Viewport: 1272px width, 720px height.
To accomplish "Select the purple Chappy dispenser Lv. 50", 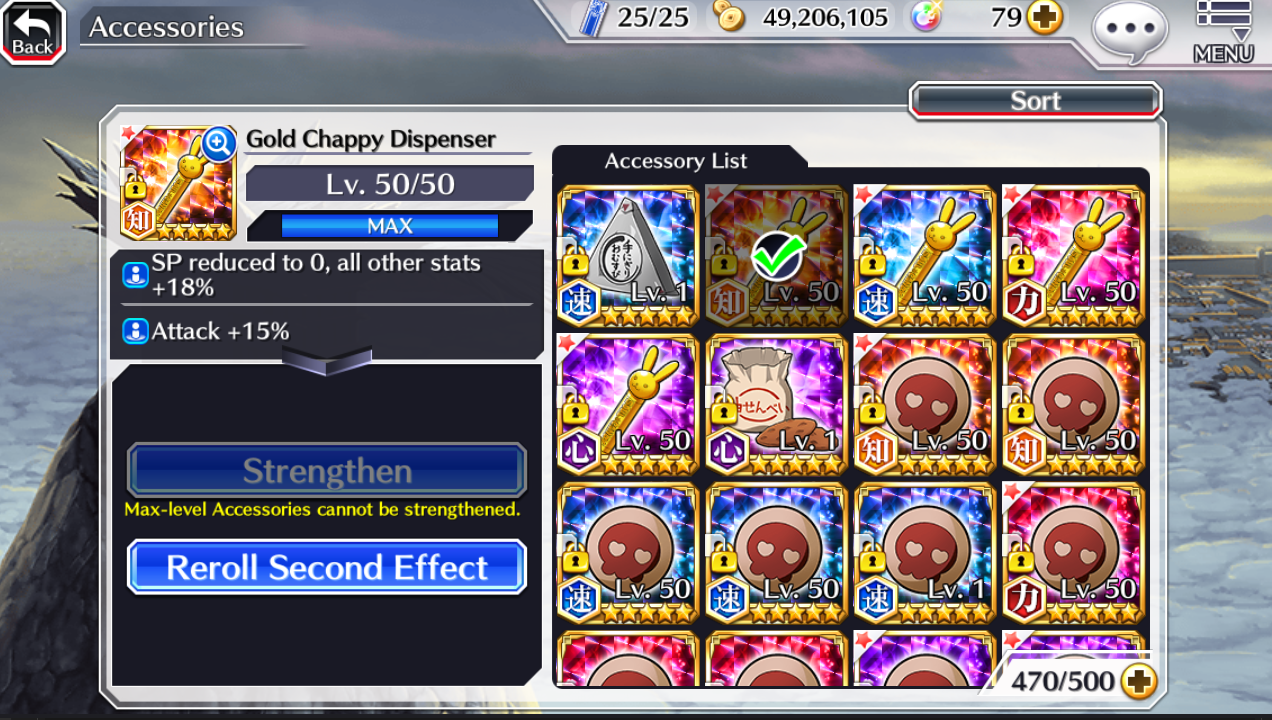I will pos(627,404).
